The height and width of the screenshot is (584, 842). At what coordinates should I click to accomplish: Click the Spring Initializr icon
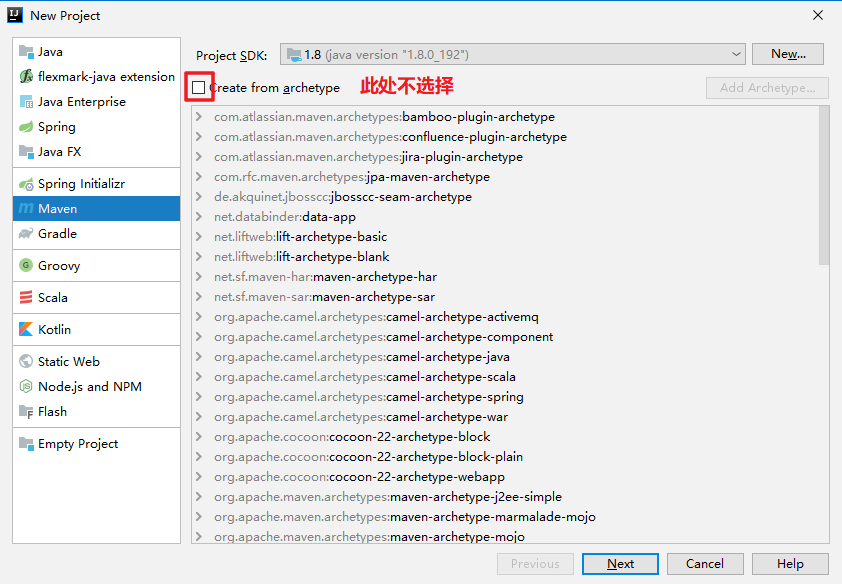pyautogui.click(x=26, y=184)
